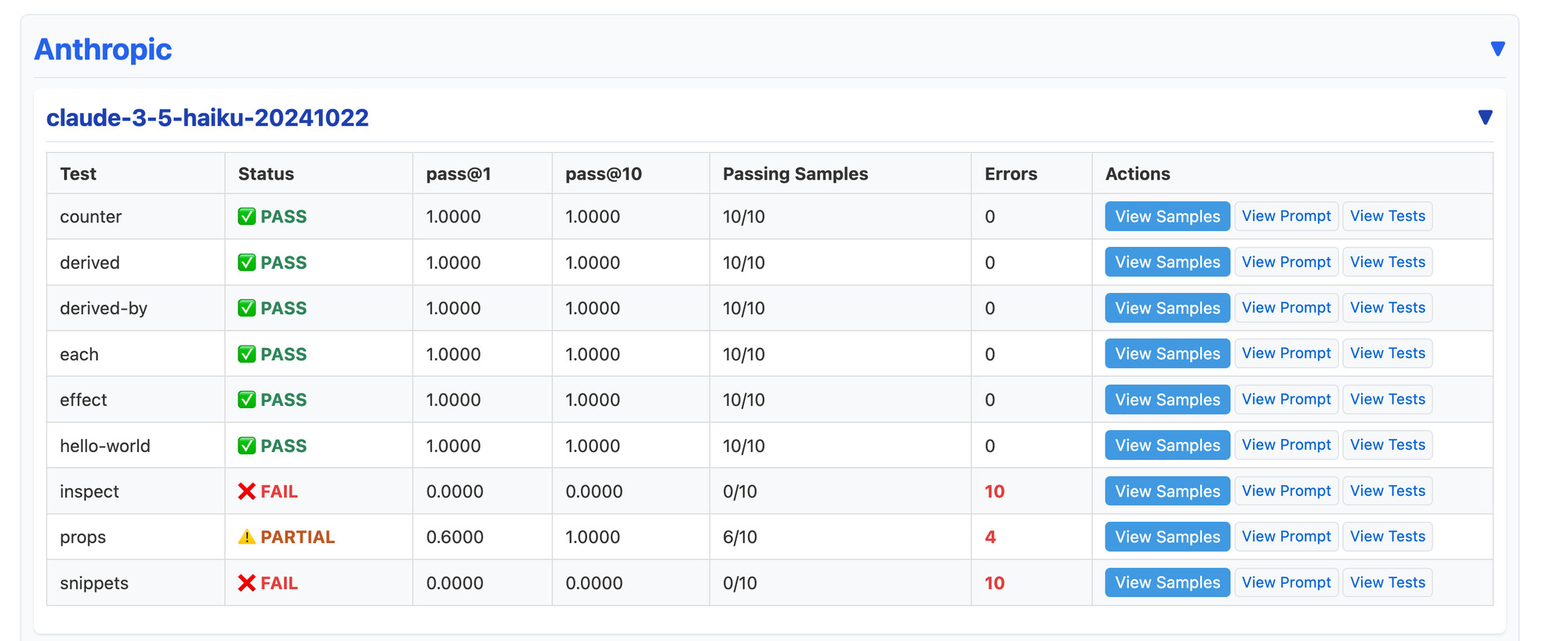View Tests for the each test

(x=1388, y=353)
